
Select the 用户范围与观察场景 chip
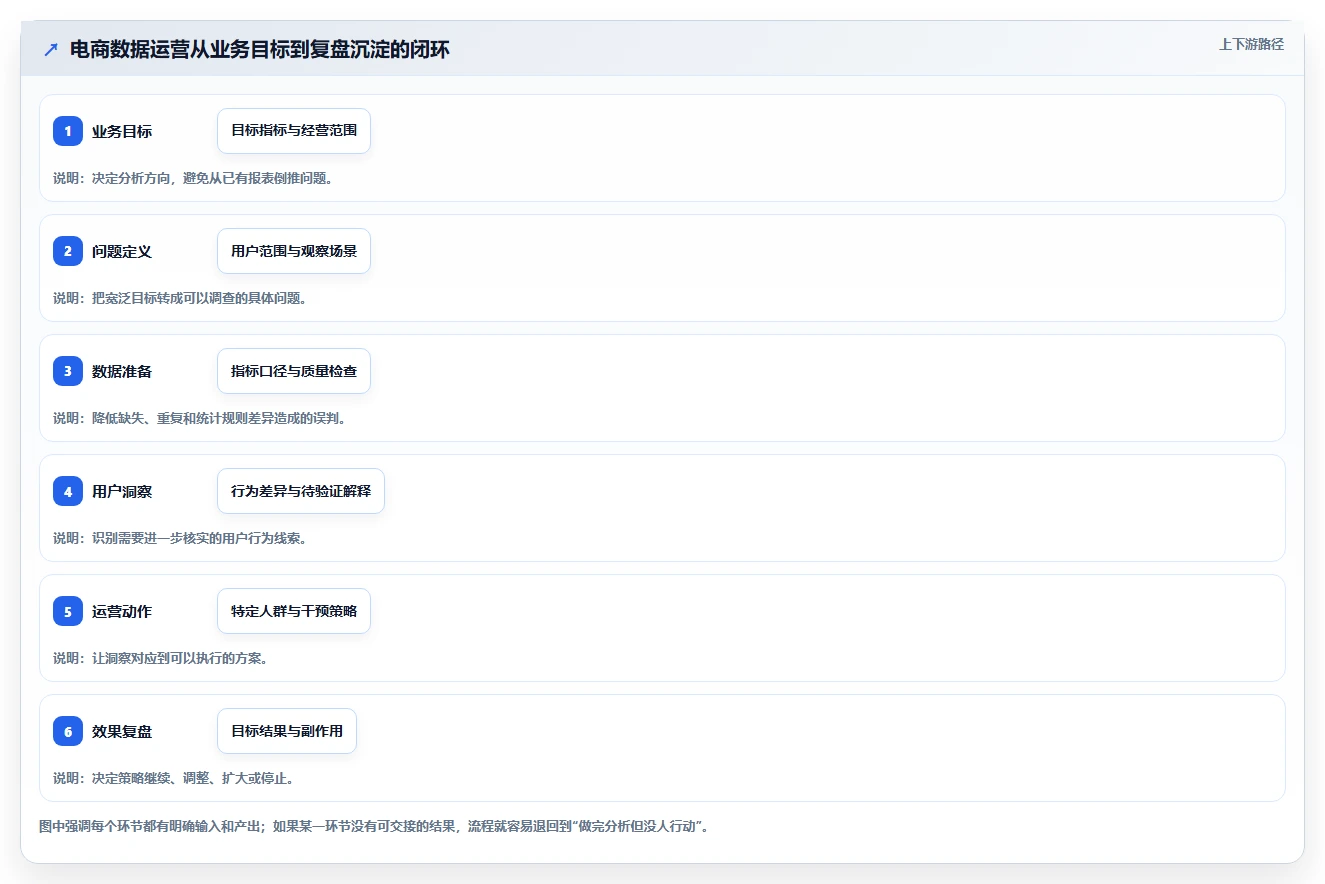[x=294, y=251]
